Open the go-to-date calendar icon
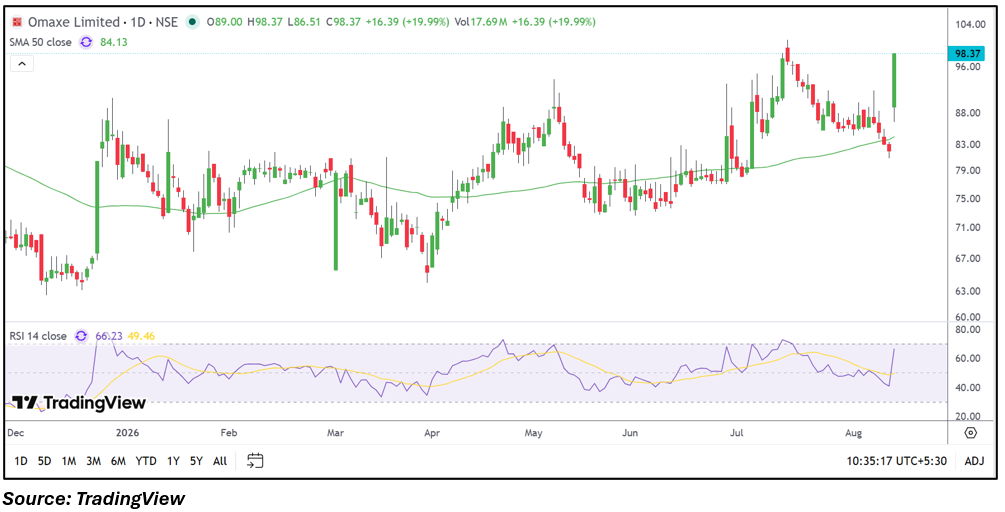The height and width of the screenshot is (512, 1005). 255,460
